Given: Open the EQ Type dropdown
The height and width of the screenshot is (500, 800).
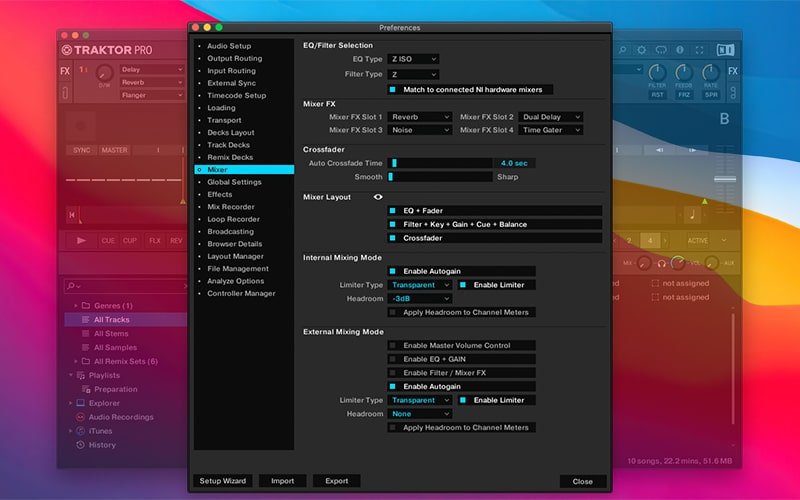Looking at the screenshot, I should tap(414, 59).
